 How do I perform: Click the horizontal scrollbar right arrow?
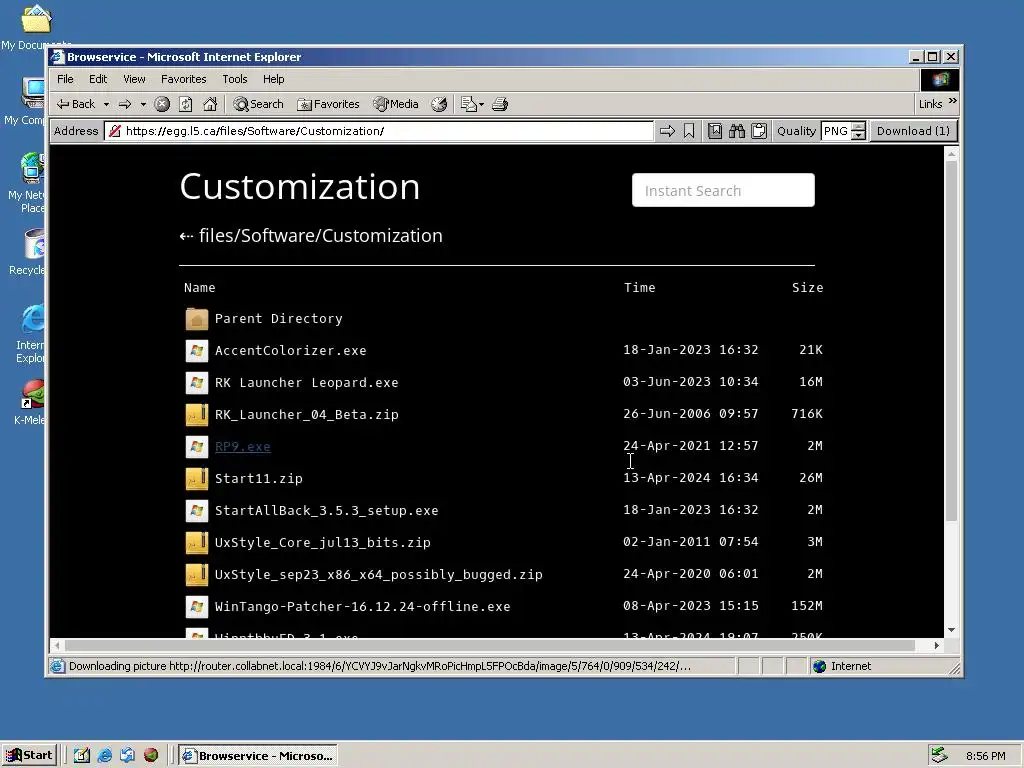pyautogui.click(x=937, y=645)
